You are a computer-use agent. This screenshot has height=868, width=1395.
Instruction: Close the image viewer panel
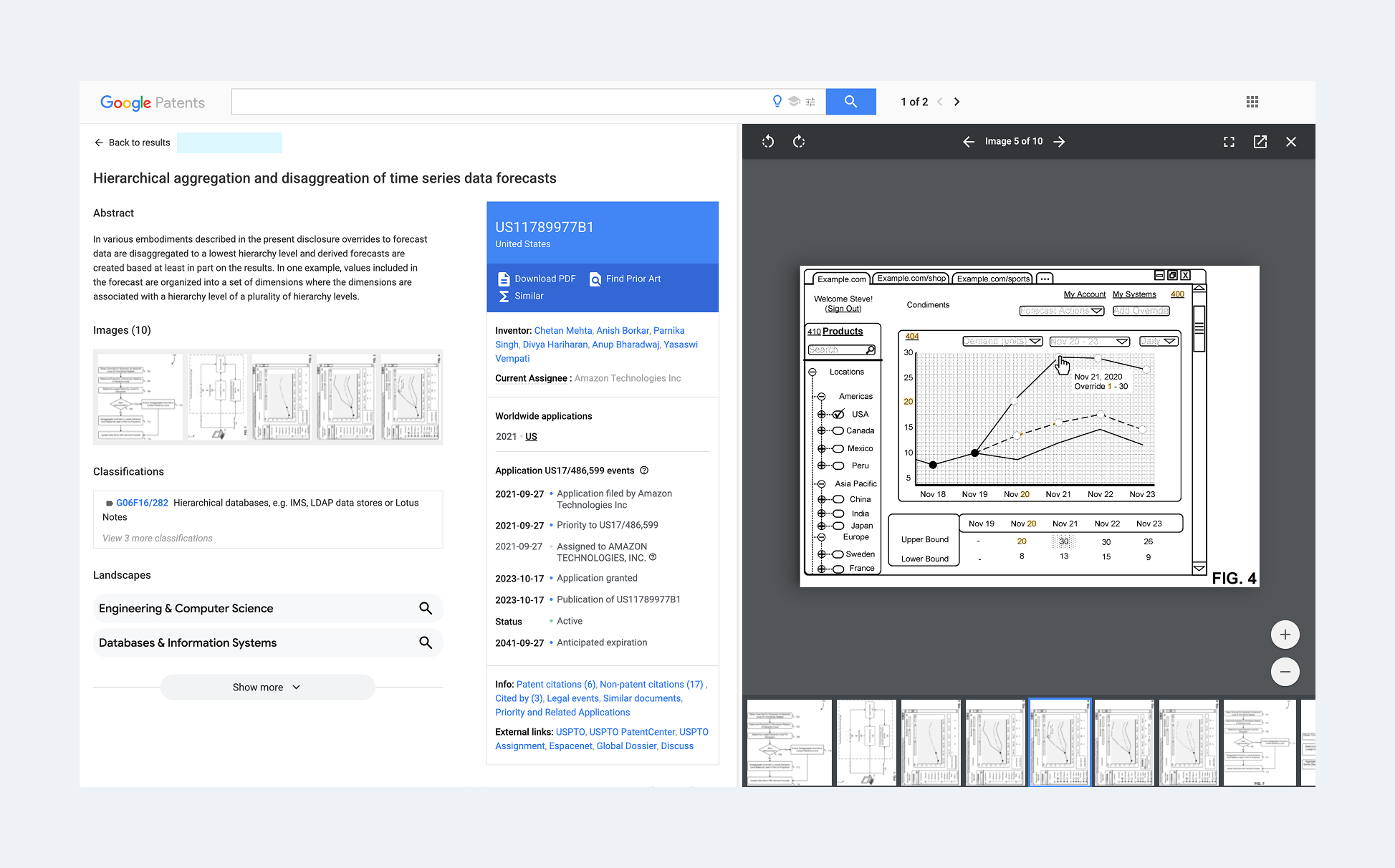[x=1291, y=142]
